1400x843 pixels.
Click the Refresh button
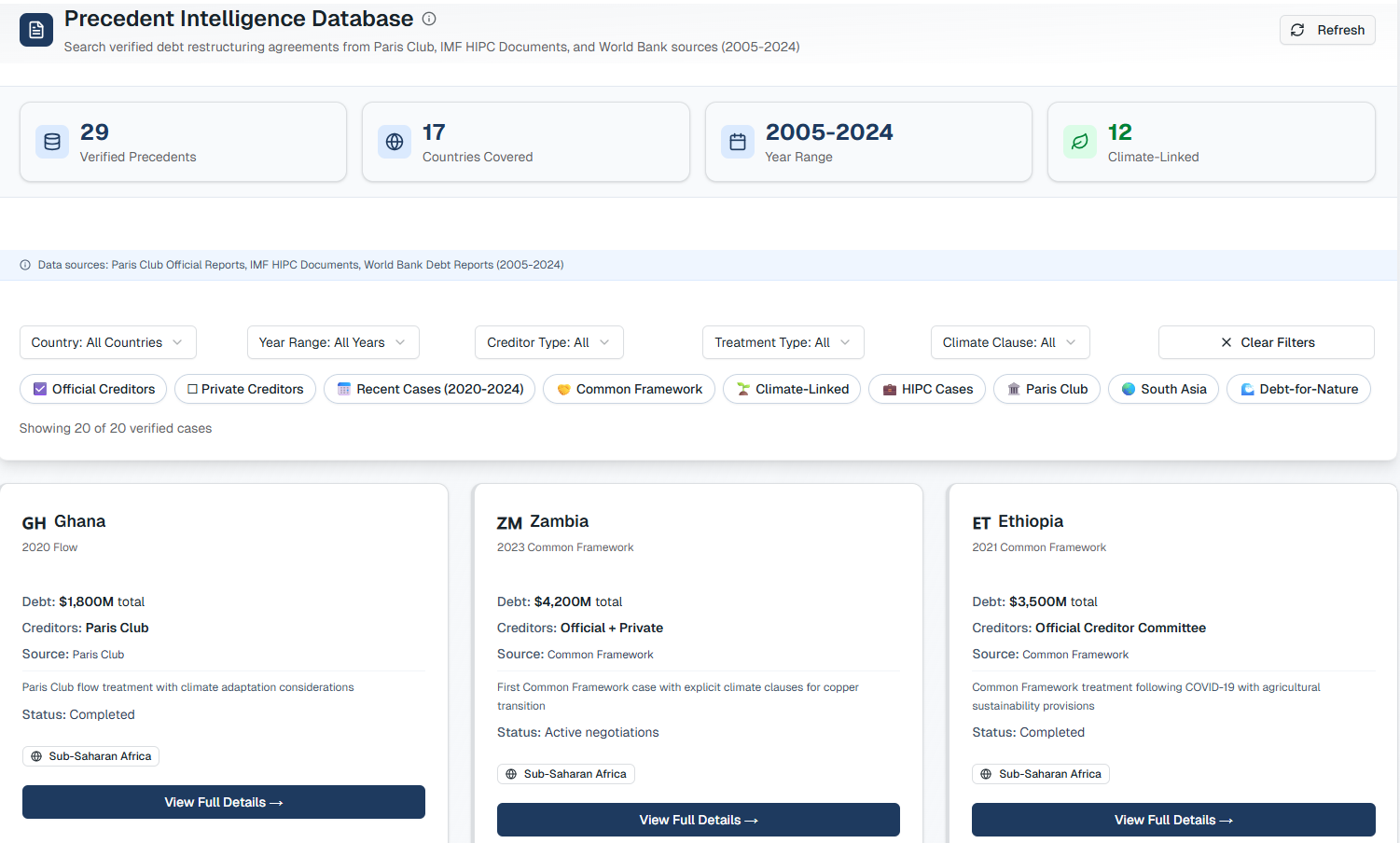(1327, 29)
